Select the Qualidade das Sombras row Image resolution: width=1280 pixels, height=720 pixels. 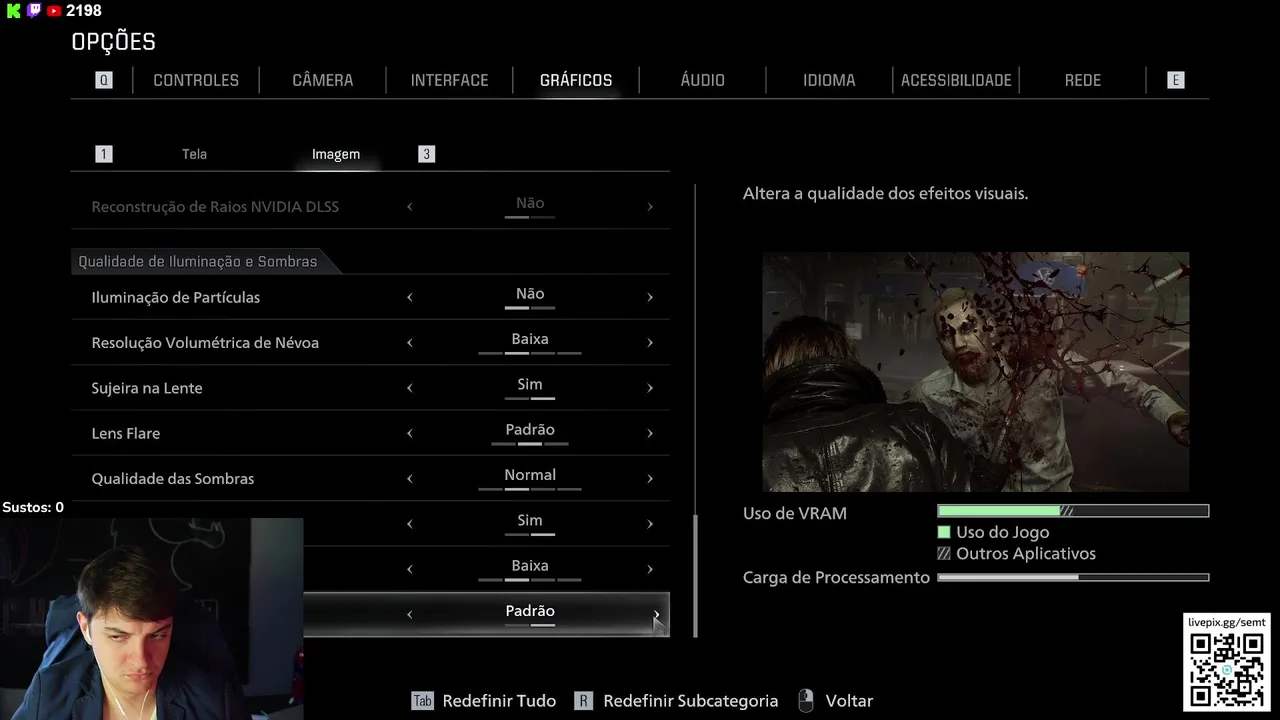pos(370,478)
